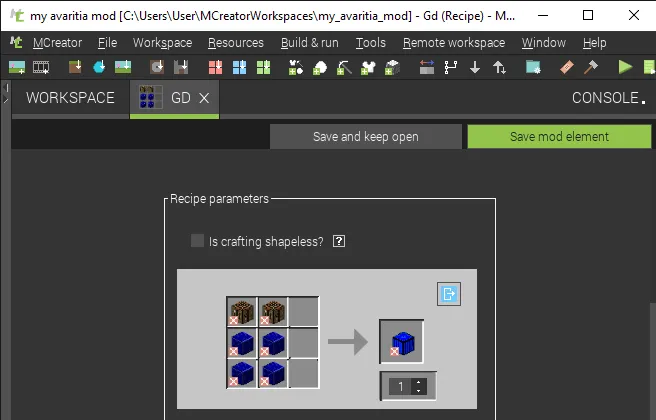Click the armor chestplate pack maker icon
Image resolution: width=656 pixels, height=420 pixels.
click(x=368, y=67)
